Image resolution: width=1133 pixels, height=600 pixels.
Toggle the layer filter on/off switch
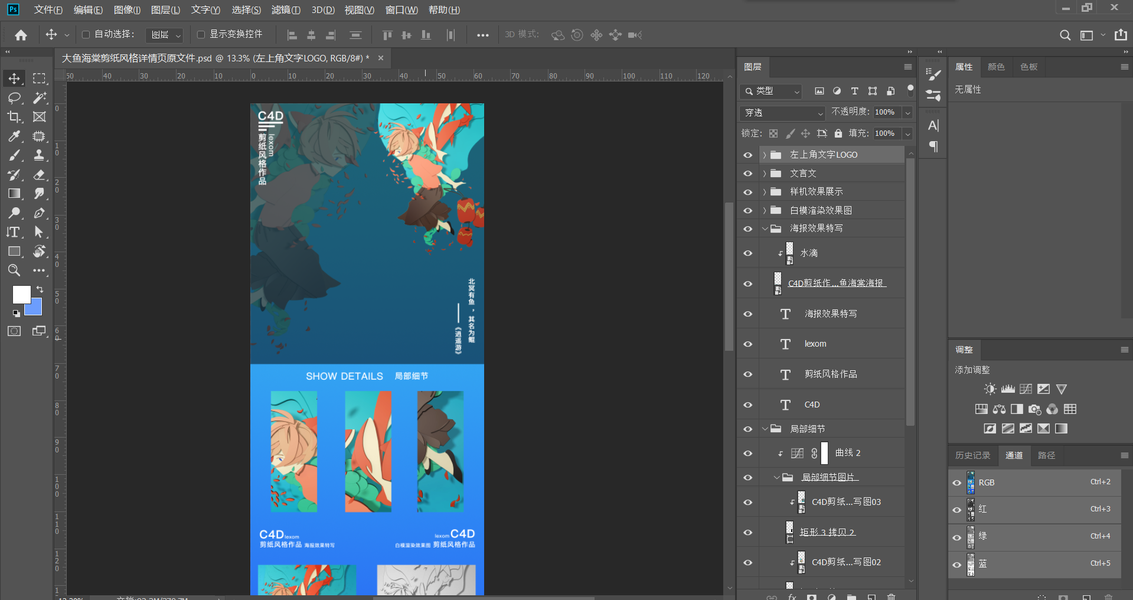[x=910, y=90]
